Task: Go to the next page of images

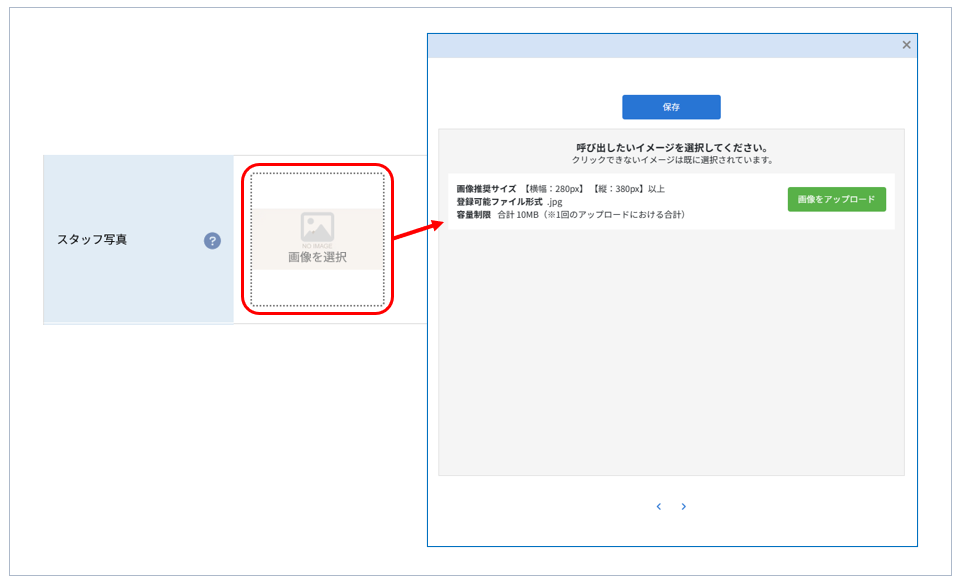Action: [683, 507]
